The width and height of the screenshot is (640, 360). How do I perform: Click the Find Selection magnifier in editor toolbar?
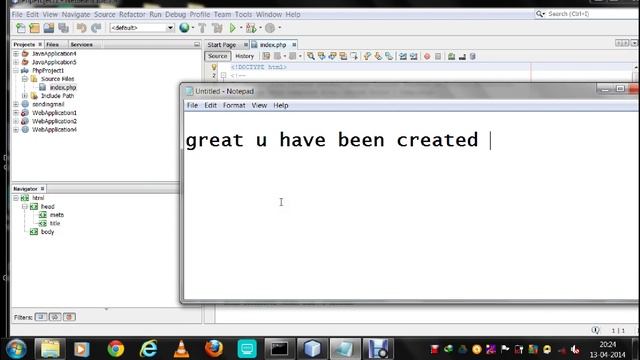point(311,56)
